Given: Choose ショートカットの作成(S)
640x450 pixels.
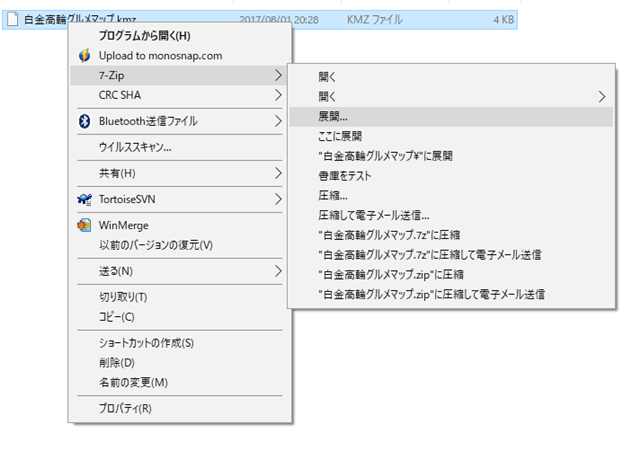Looking at the screenshot, I should [180, 343].
